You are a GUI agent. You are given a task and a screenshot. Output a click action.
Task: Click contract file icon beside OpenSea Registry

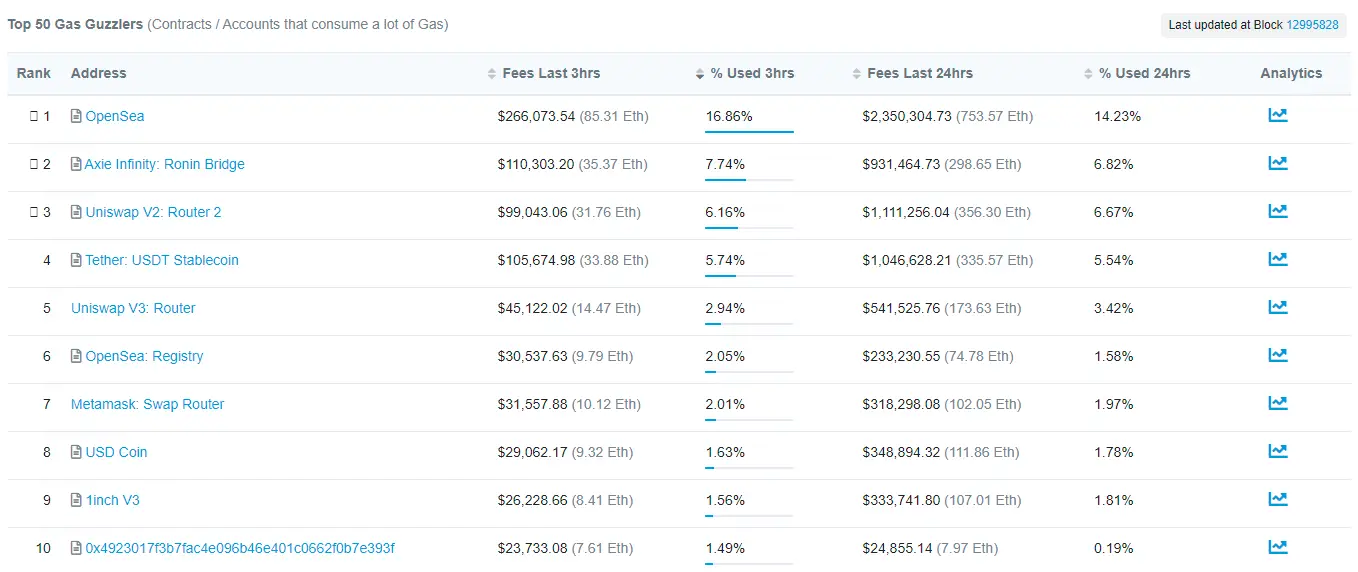pyautogui.click(x=76, y=356)
